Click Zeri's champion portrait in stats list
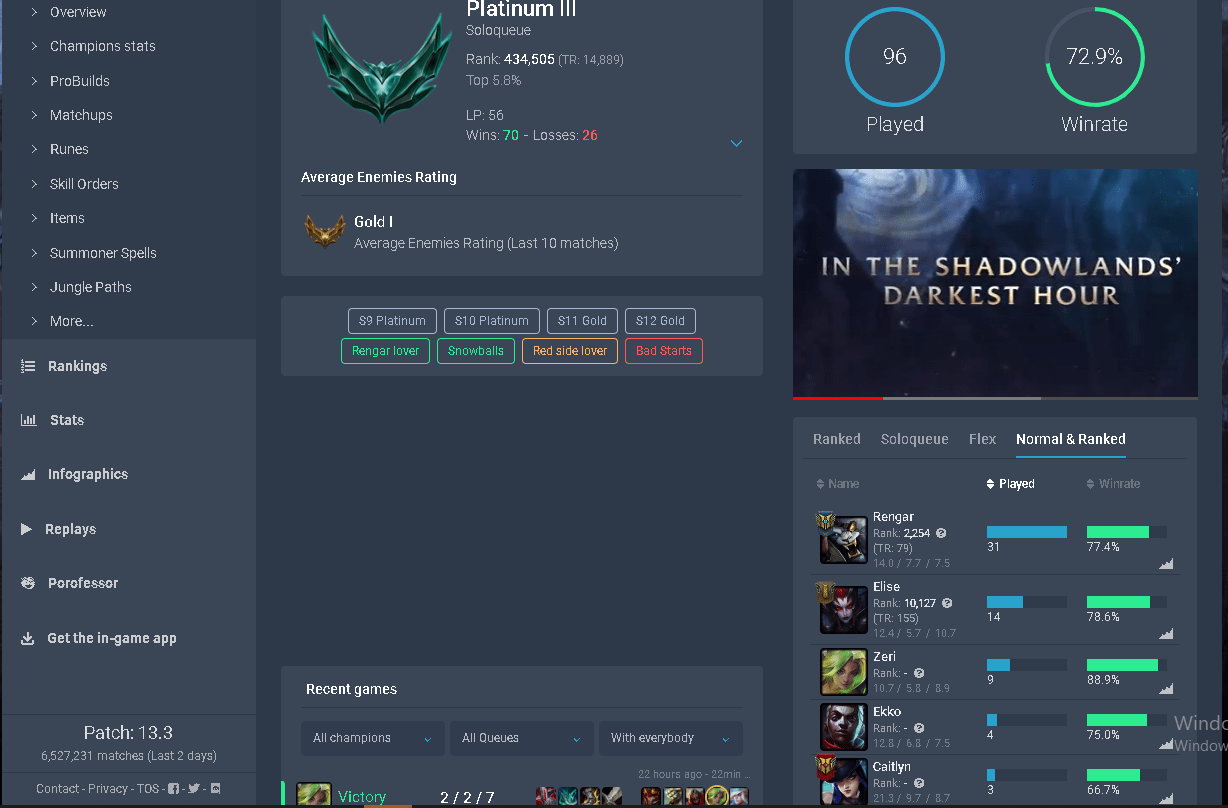1228x808 pixels. click(844, 672)
